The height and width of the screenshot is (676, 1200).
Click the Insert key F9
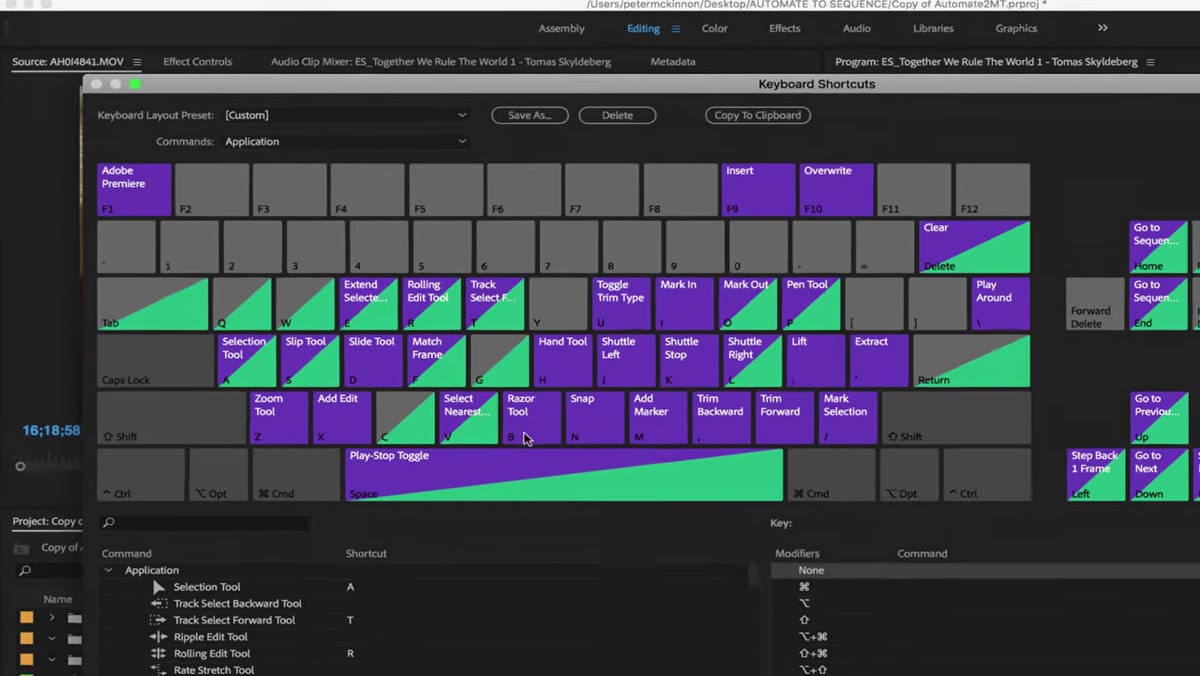(x=758, y=190)
